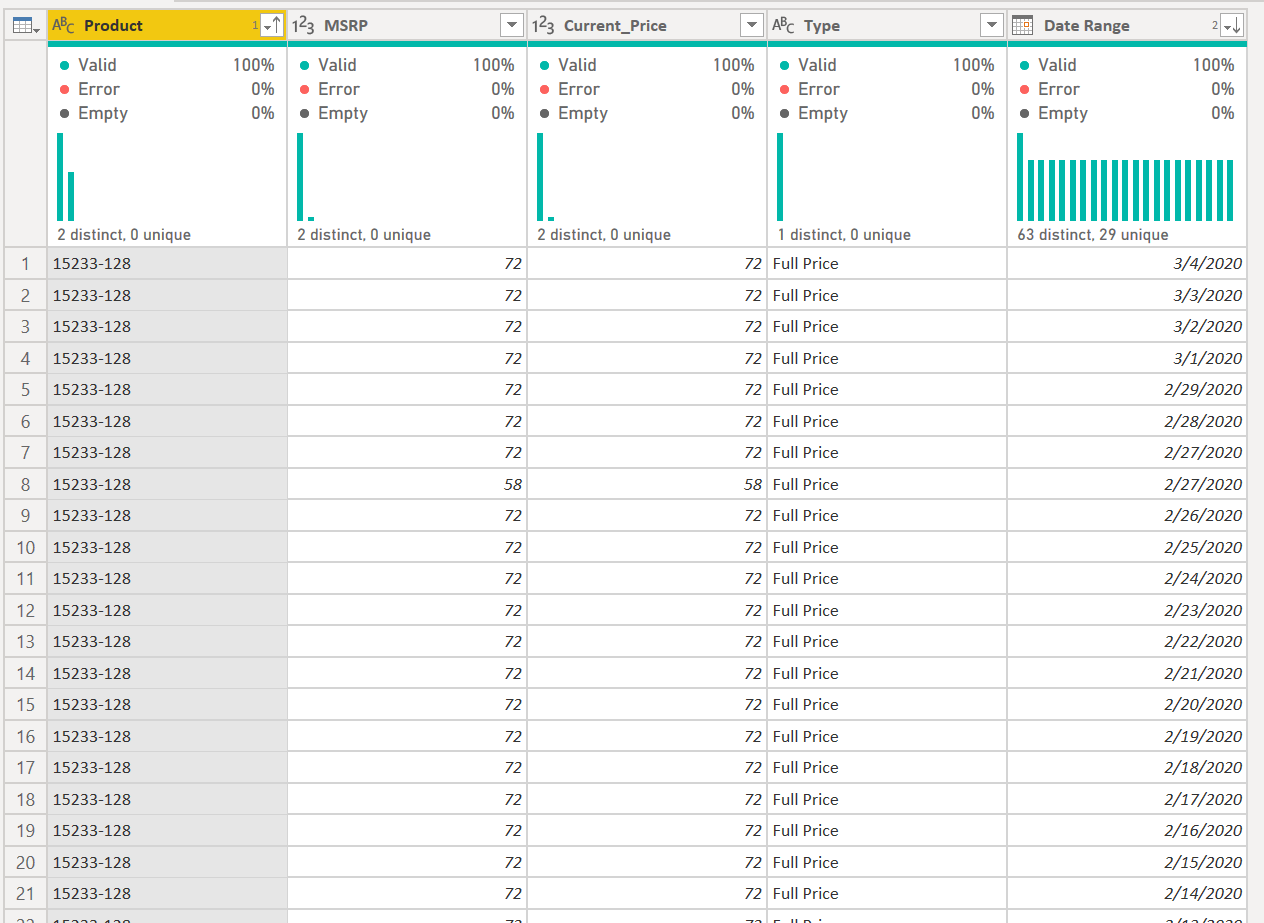Screen dimensions: 1264x923
Task: Change Date Range column date type icon
Action: click(1022, 26)
